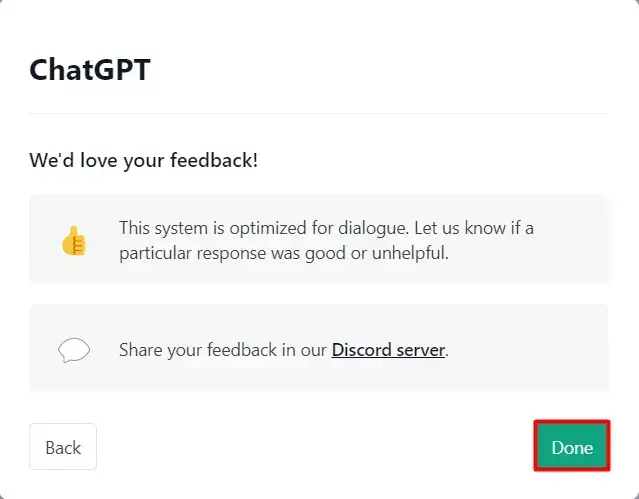Select the "This system is optimized for dialogue" line
639x499 pixels.
(326, 228)
